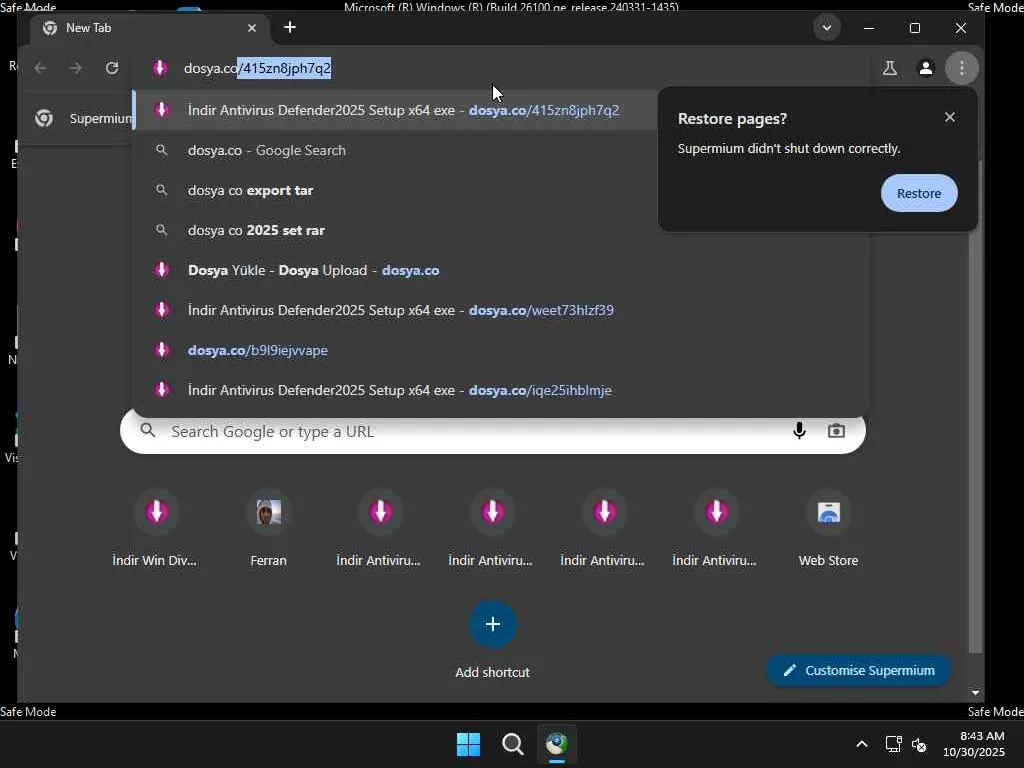Open the Ferran shortcut
The height and width of the screenshot is (768, 1024).
click(268, 529)
